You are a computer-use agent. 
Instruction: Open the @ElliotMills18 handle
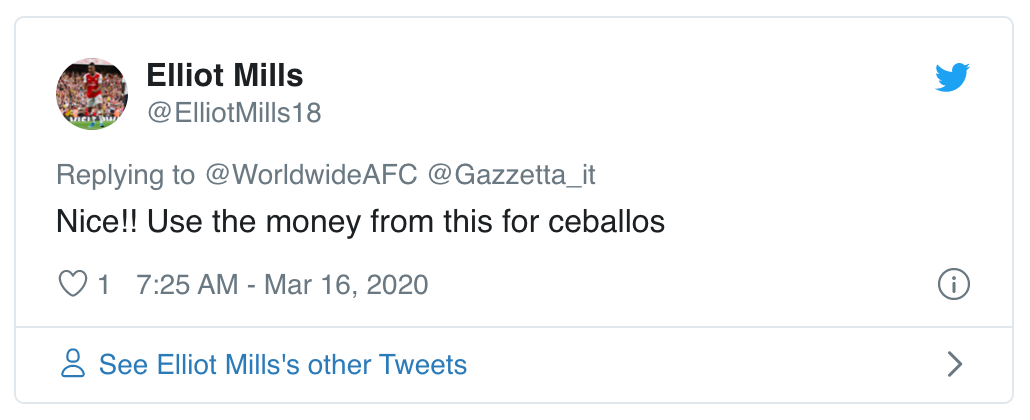coord(234,113)
